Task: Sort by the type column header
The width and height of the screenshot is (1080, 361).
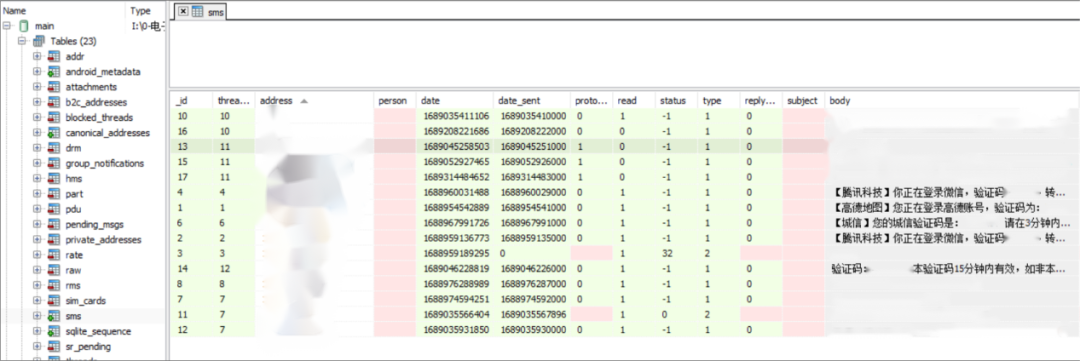Action: tap(719, 101)
